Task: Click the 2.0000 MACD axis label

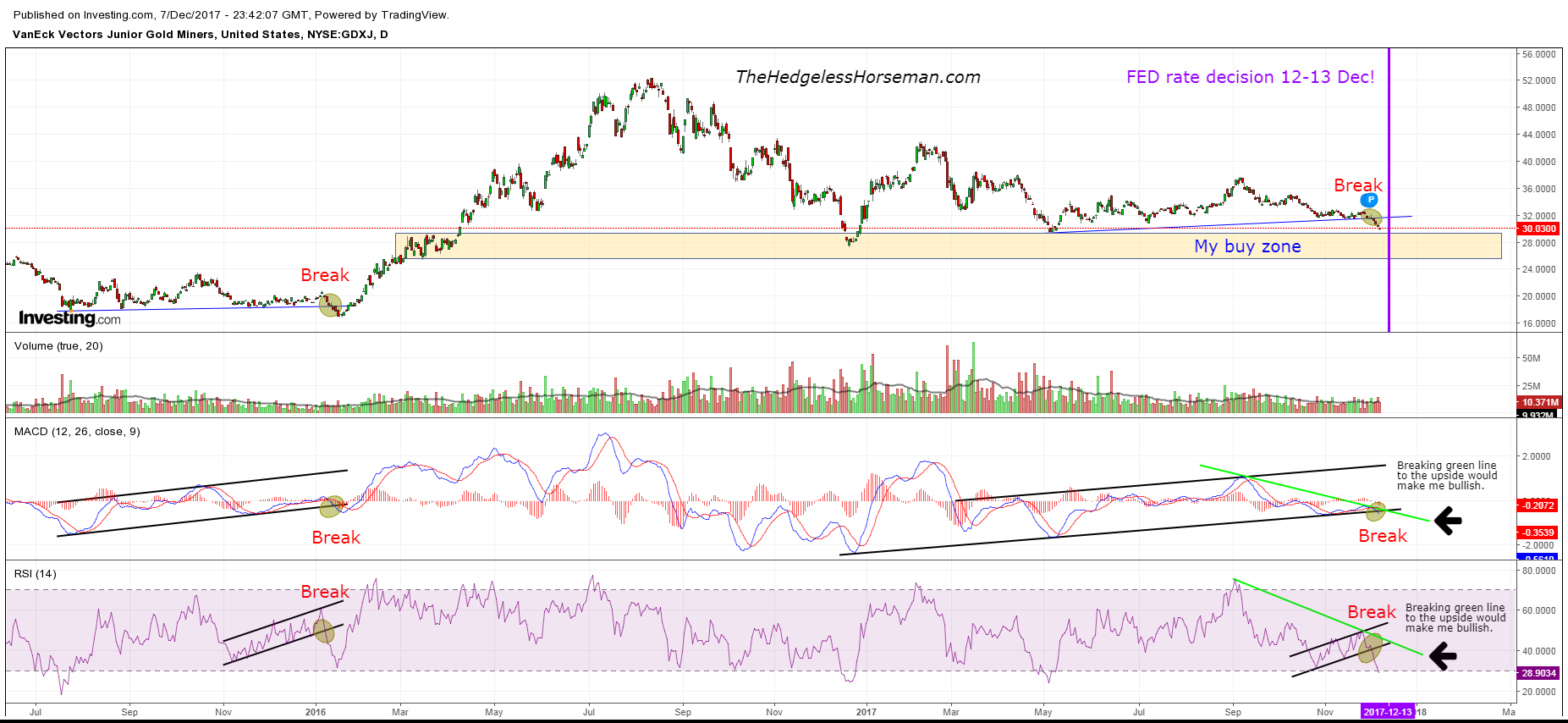Action: pos(1537,457)
